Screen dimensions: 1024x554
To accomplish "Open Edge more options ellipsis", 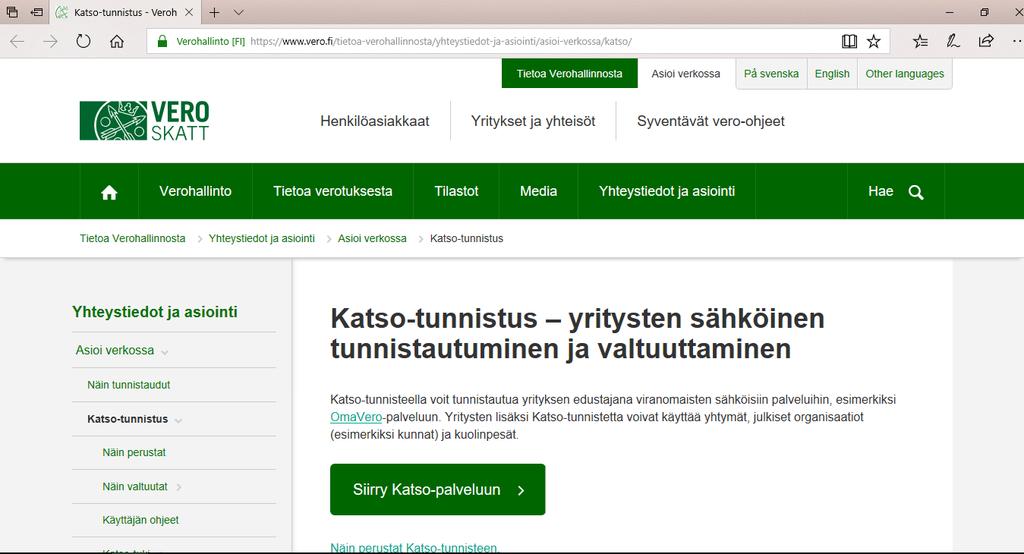I will 1017,41.
